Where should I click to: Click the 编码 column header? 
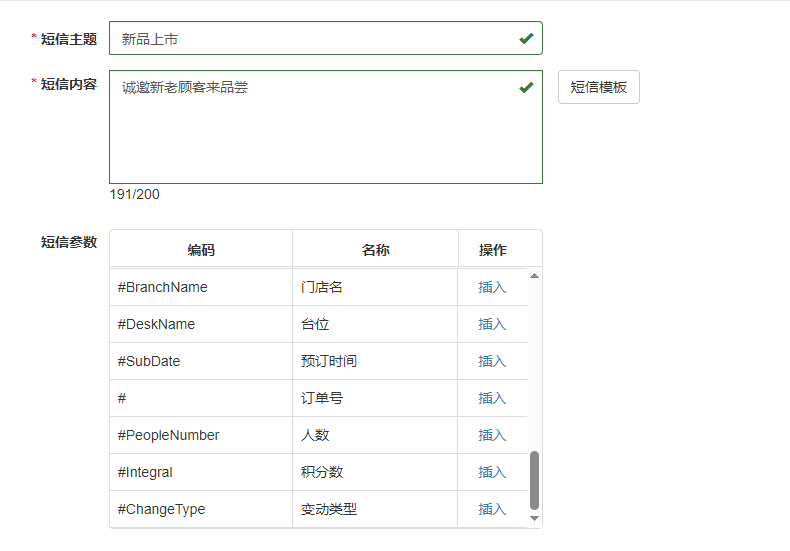point(201,250)
